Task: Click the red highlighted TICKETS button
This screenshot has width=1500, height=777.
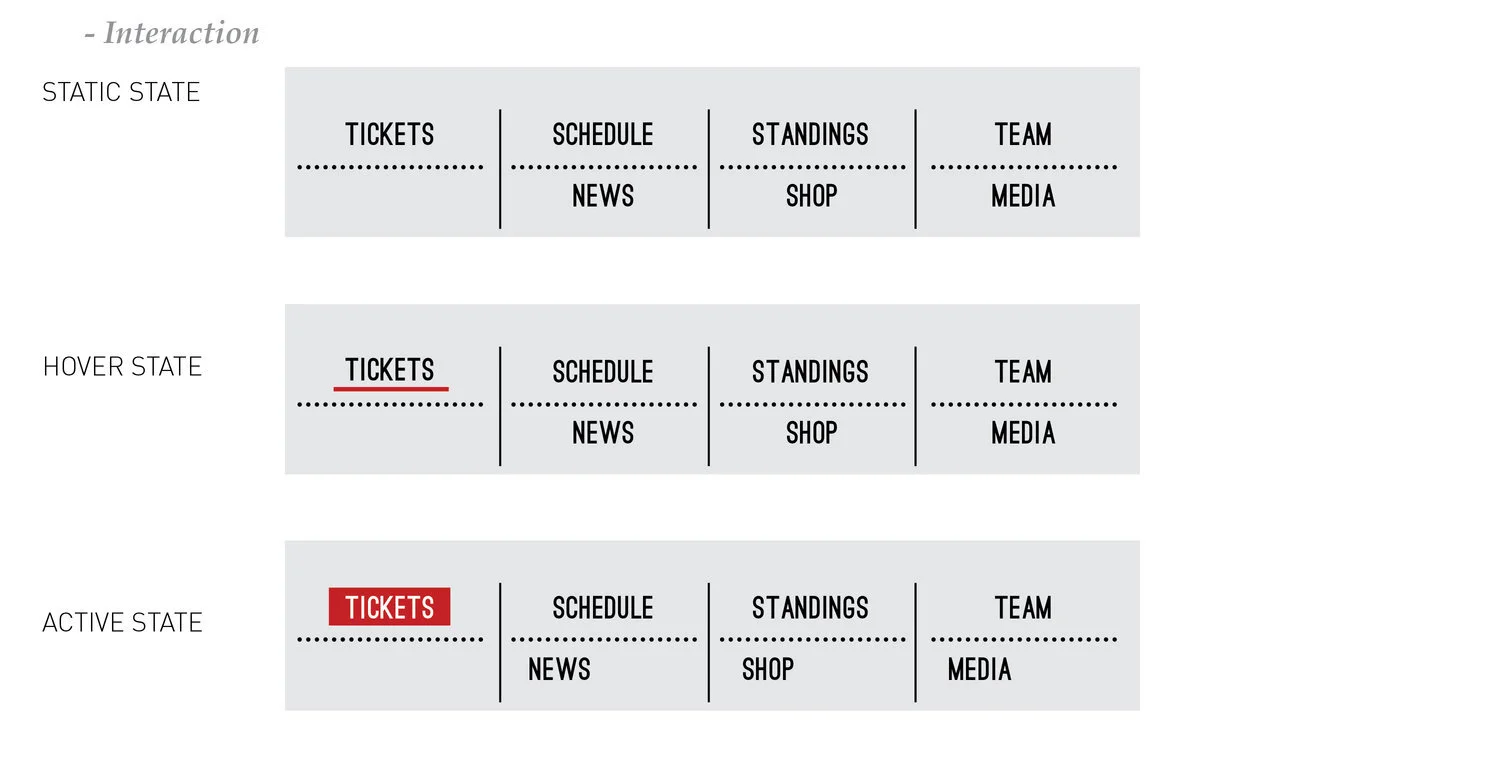Action: click(390, 607)
